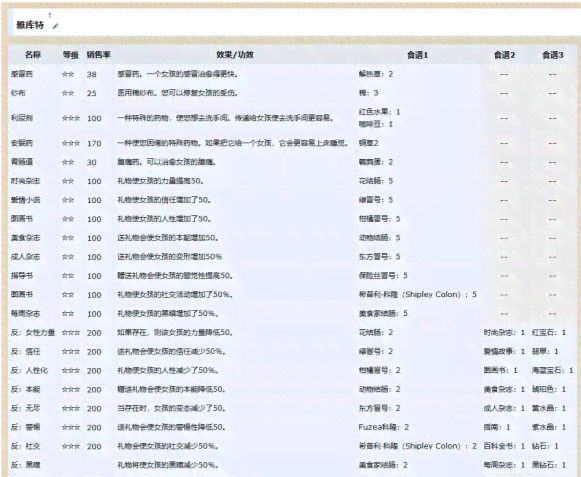Click the description starting 感冒药。一个女孩
The width and height of the screenshot is (581, 477).
click(177, 74)
